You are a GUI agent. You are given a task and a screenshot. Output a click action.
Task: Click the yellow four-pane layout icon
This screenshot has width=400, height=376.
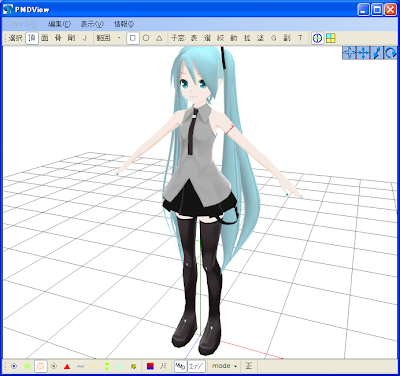tap(330, 38)
